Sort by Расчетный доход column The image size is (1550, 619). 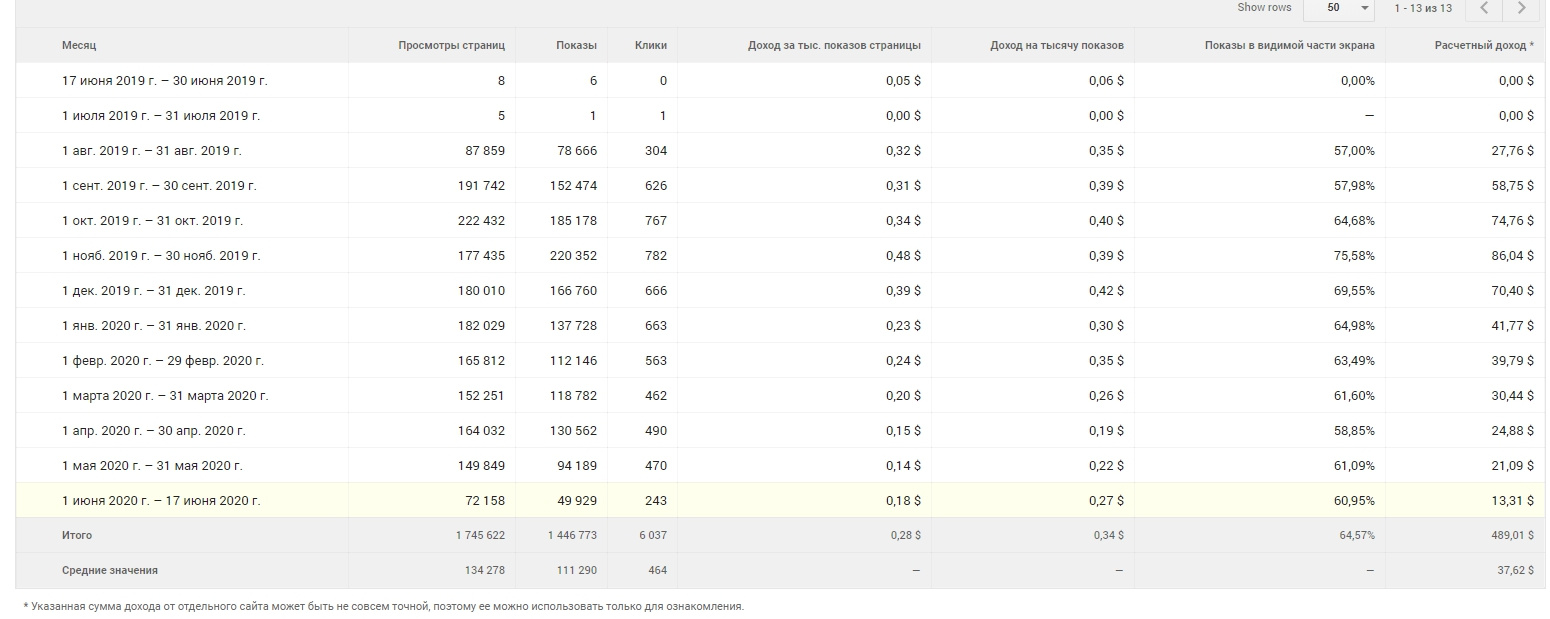(x=1483, y=45)
